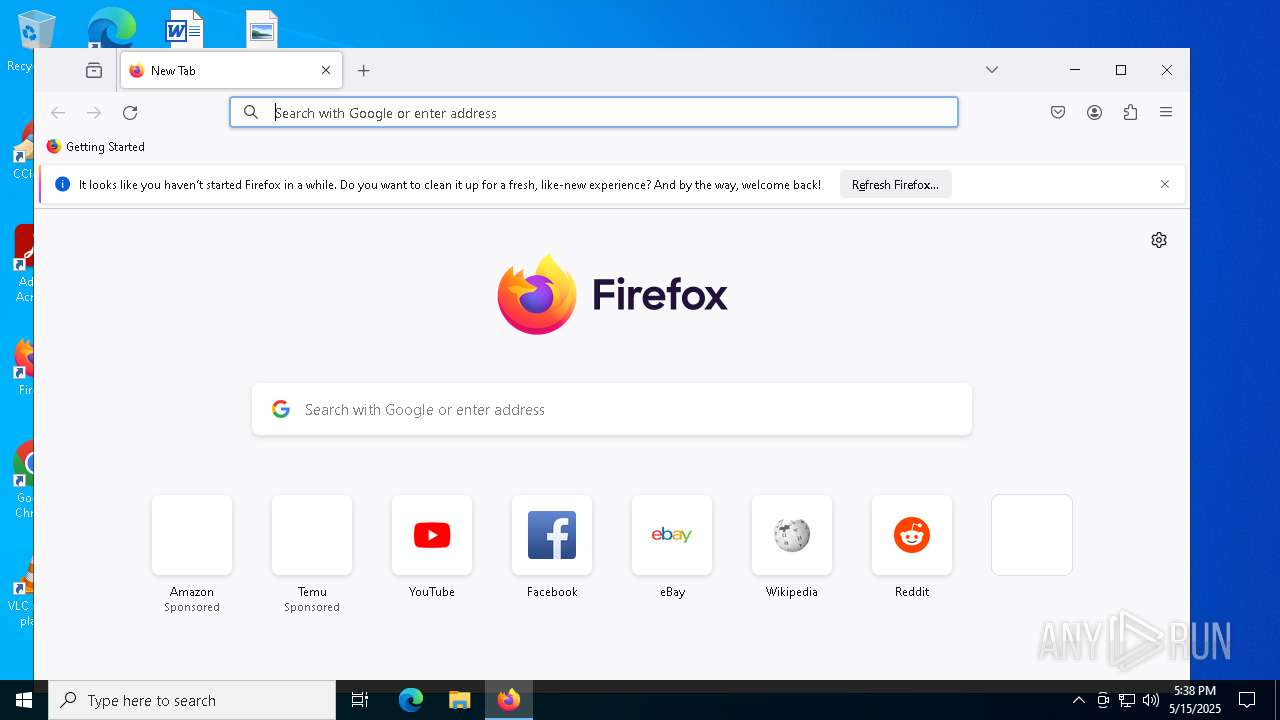Screen dimensions: 1280x720
Task: Click the info icon in the notification bar
Action: coord(62,184)
